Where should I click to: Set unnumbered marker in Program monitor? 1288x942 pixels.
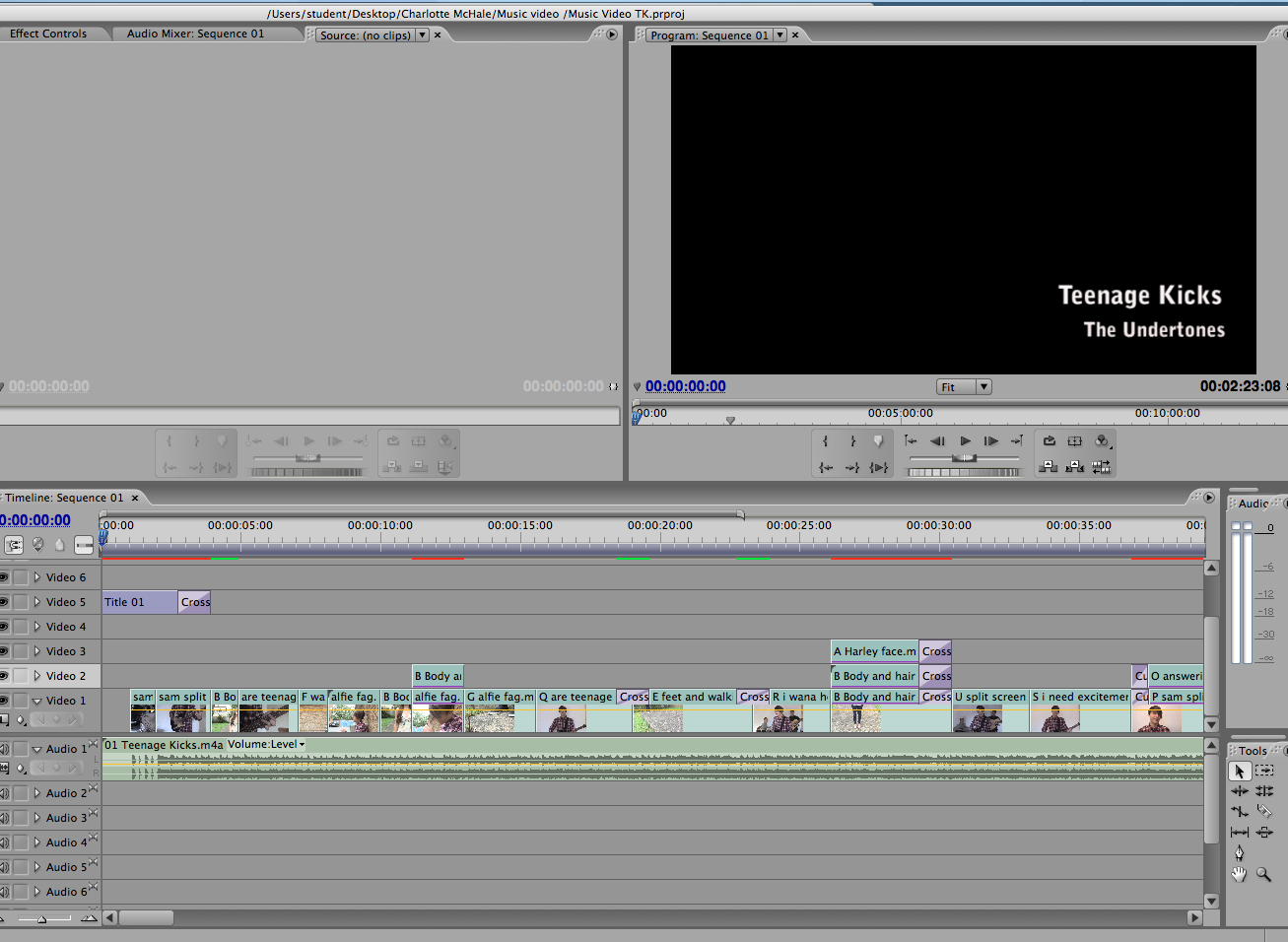pyautogui.click(x=878, y=441)
